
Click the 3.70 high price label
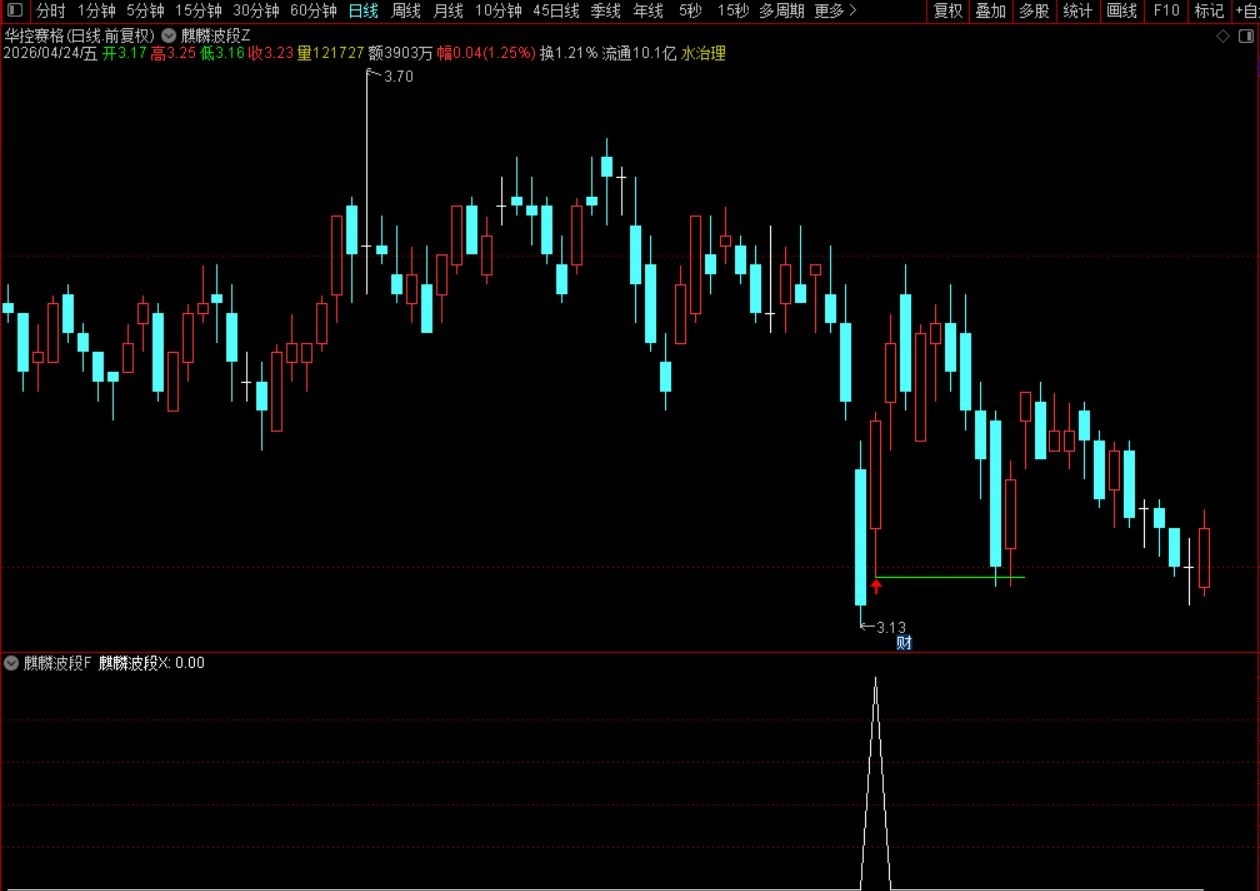pyautogui.click(x=398, y=76)
